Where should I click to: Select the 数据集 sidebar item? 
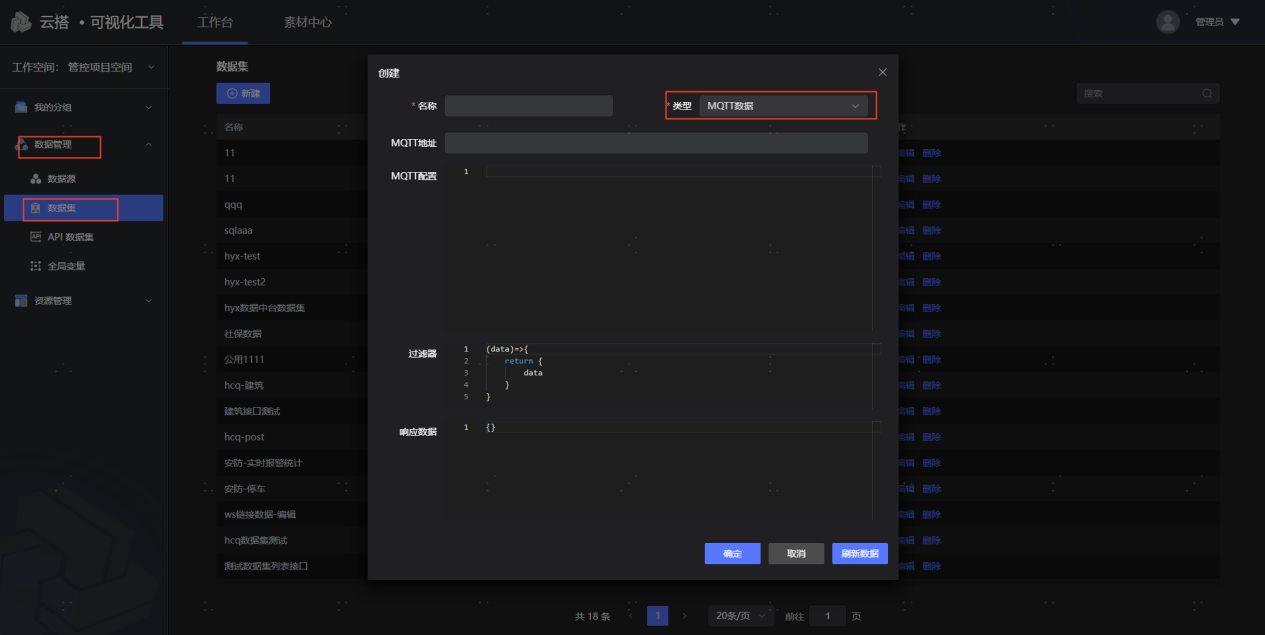click(x=62, y=209)
